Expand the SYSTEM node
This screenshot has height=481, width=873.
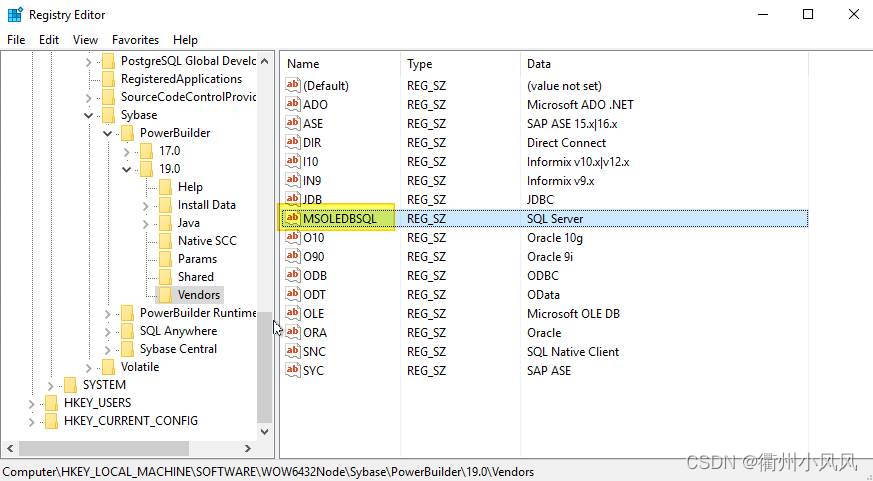point(51,385)
